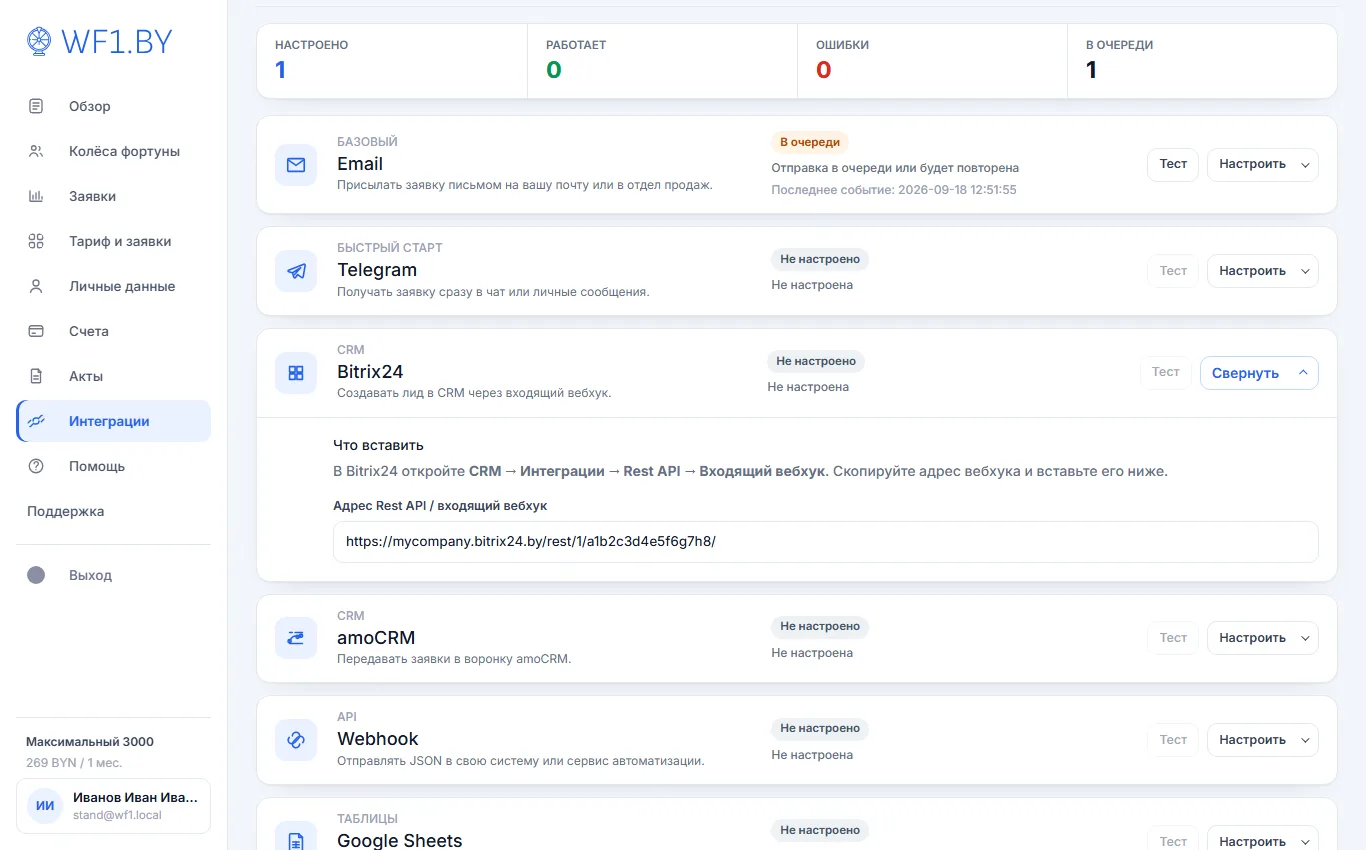Click the Email integration title
Image resolution: width=1366 pixels, height=850 pixels.
[x=360, y=164]
